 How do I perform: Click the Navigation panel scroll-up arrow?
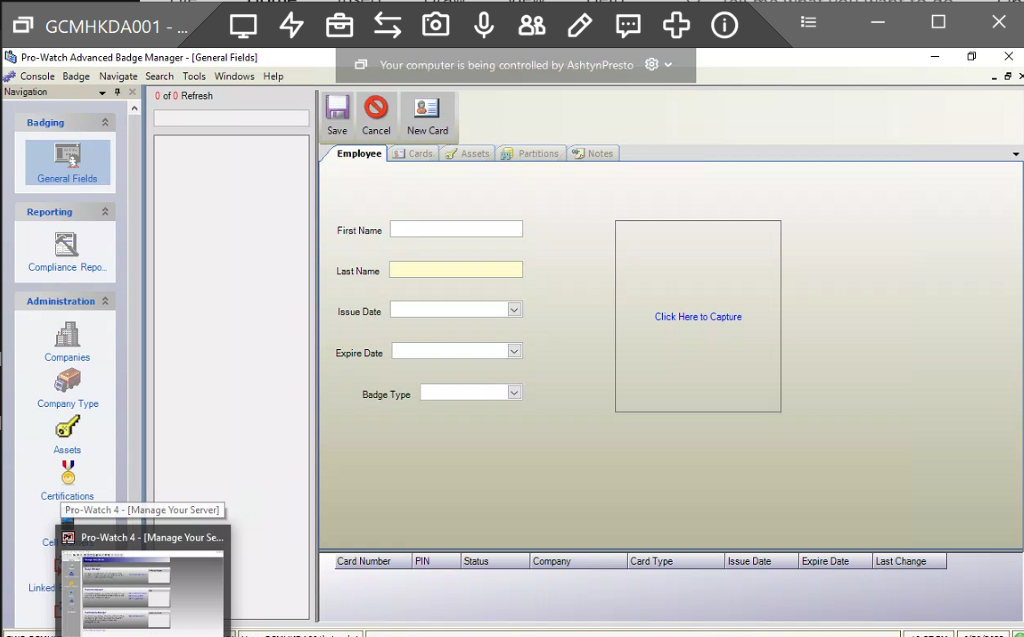coord(135,108)
